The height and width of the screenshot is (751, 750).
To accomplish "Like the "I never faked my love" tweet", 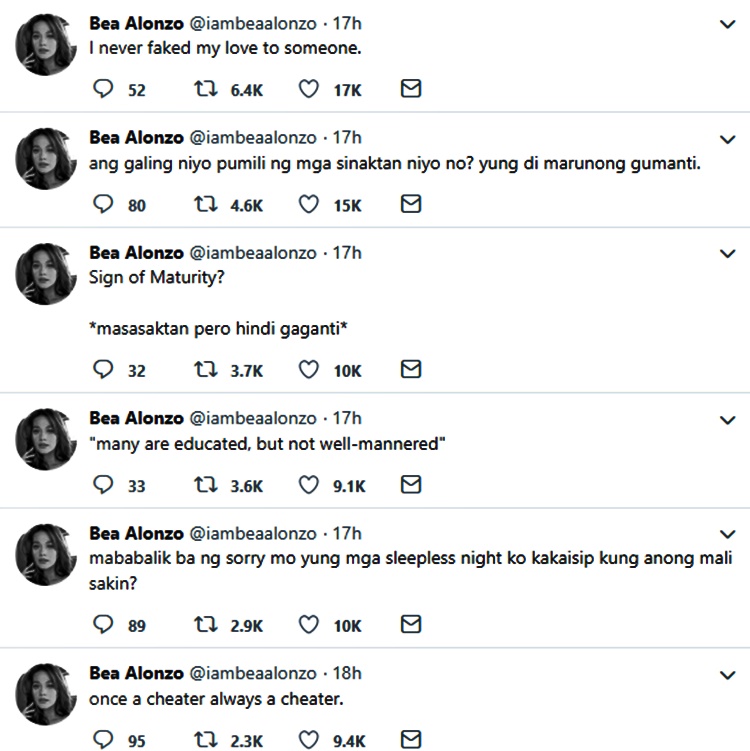I will (309, 90).
